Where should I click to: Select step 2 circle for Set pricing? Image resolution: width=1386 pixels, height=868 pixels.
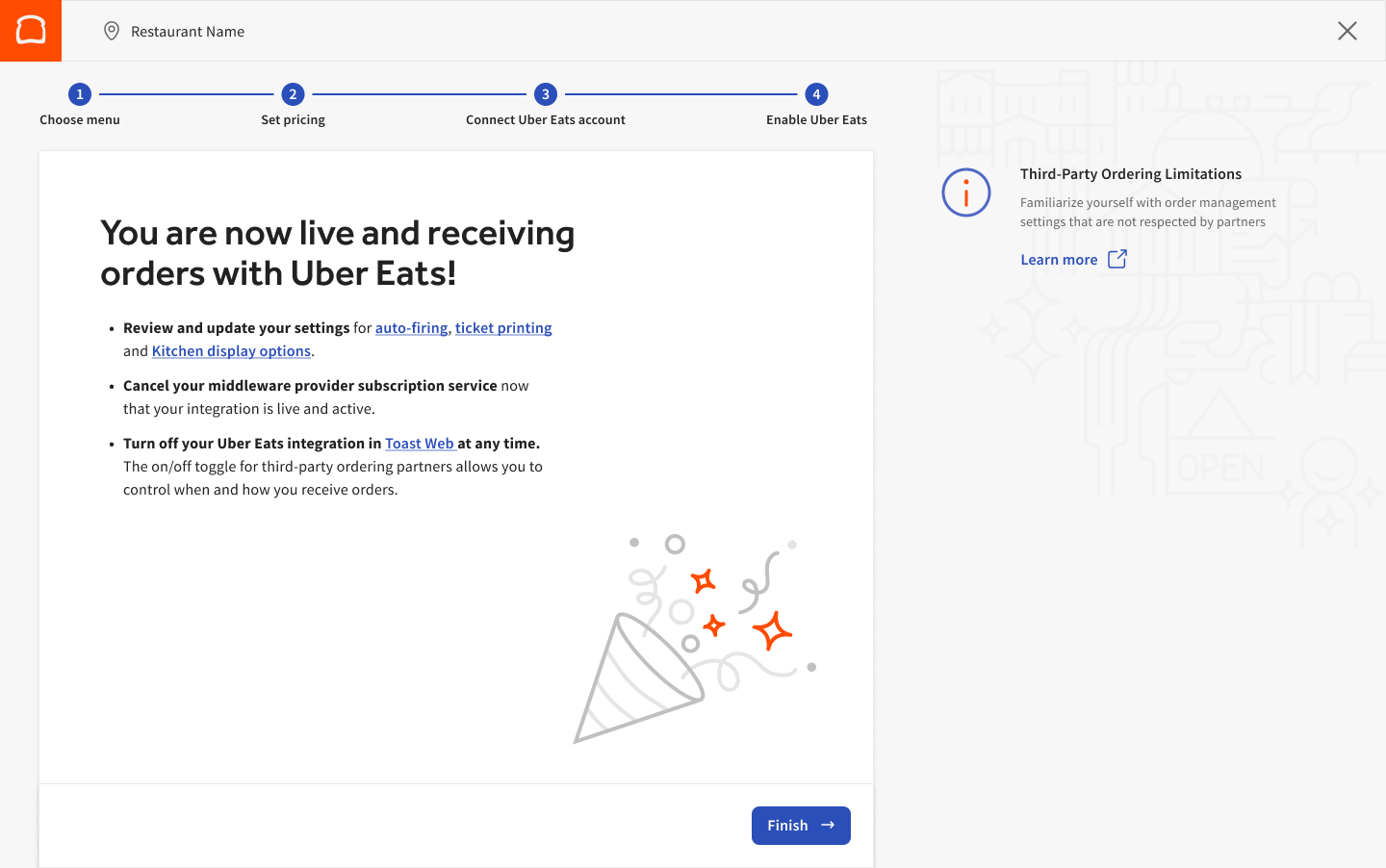tap(293, 94)
